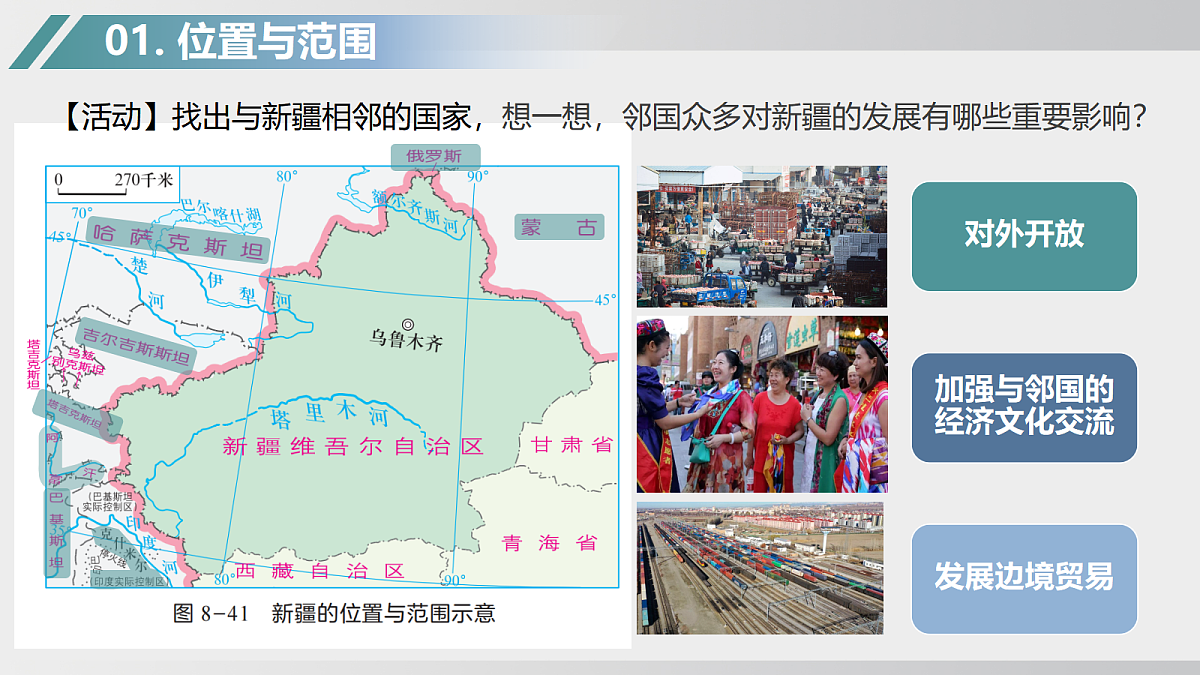This screenshot has height=675, width=1200.
Task: Click the caption '图 8-41 新疆的位置与范围示意'
Action: (334, 613)
